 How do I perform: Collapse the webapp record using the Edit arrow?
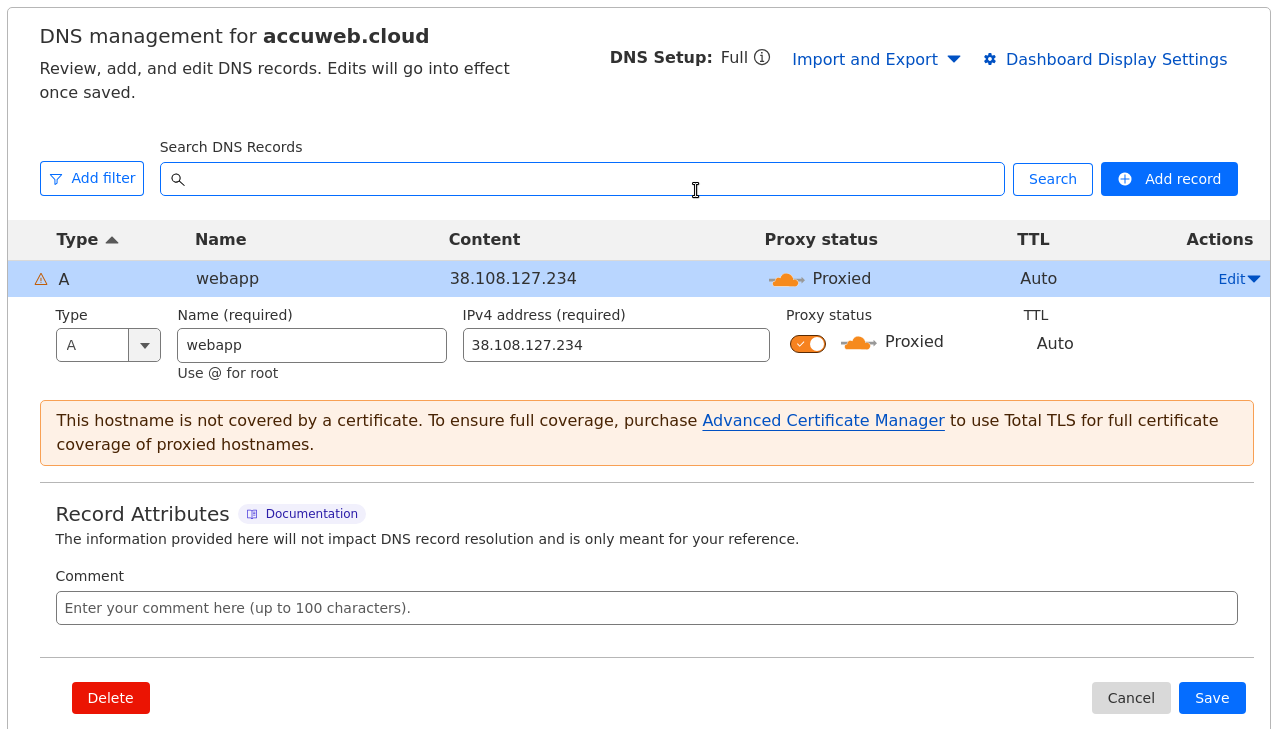1239,279
